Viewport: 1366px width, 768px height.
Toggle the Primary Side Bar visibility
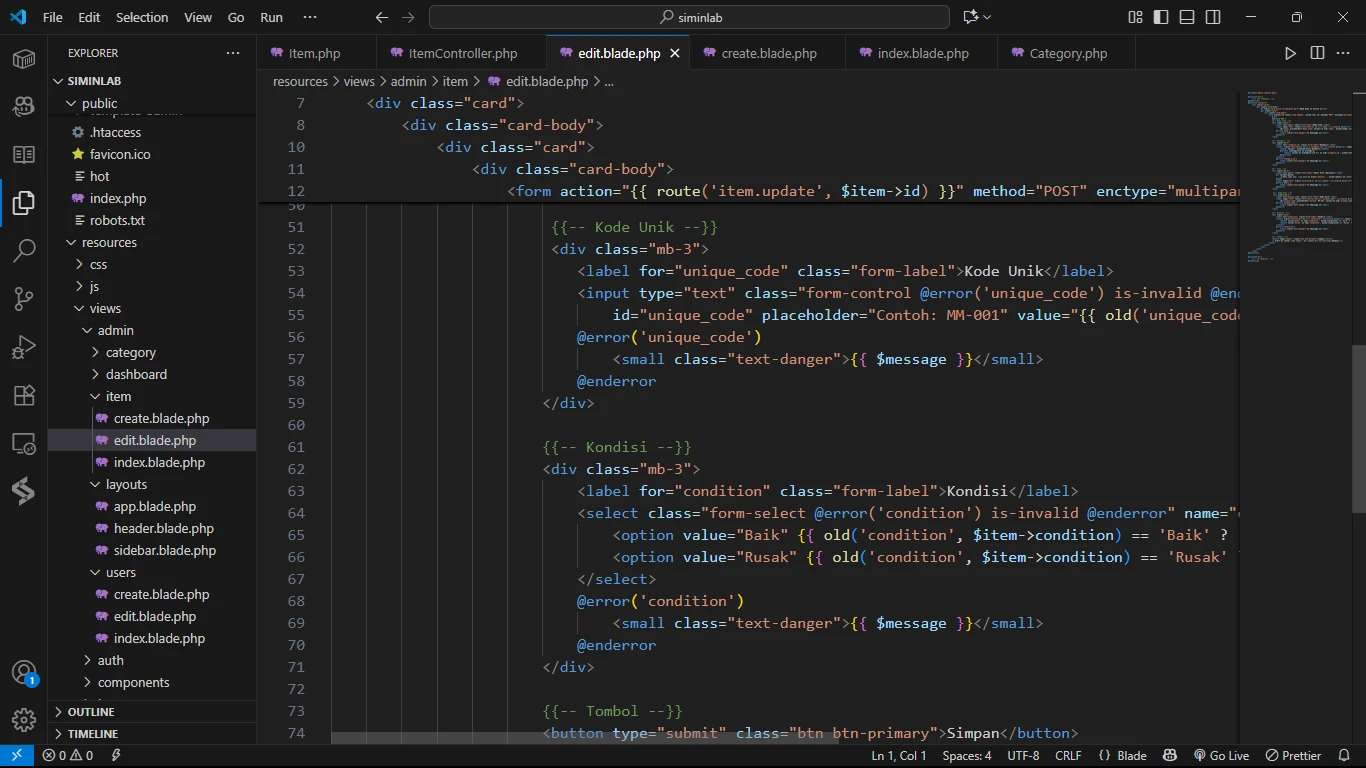pyautogui.click(x=1161, y=17)
